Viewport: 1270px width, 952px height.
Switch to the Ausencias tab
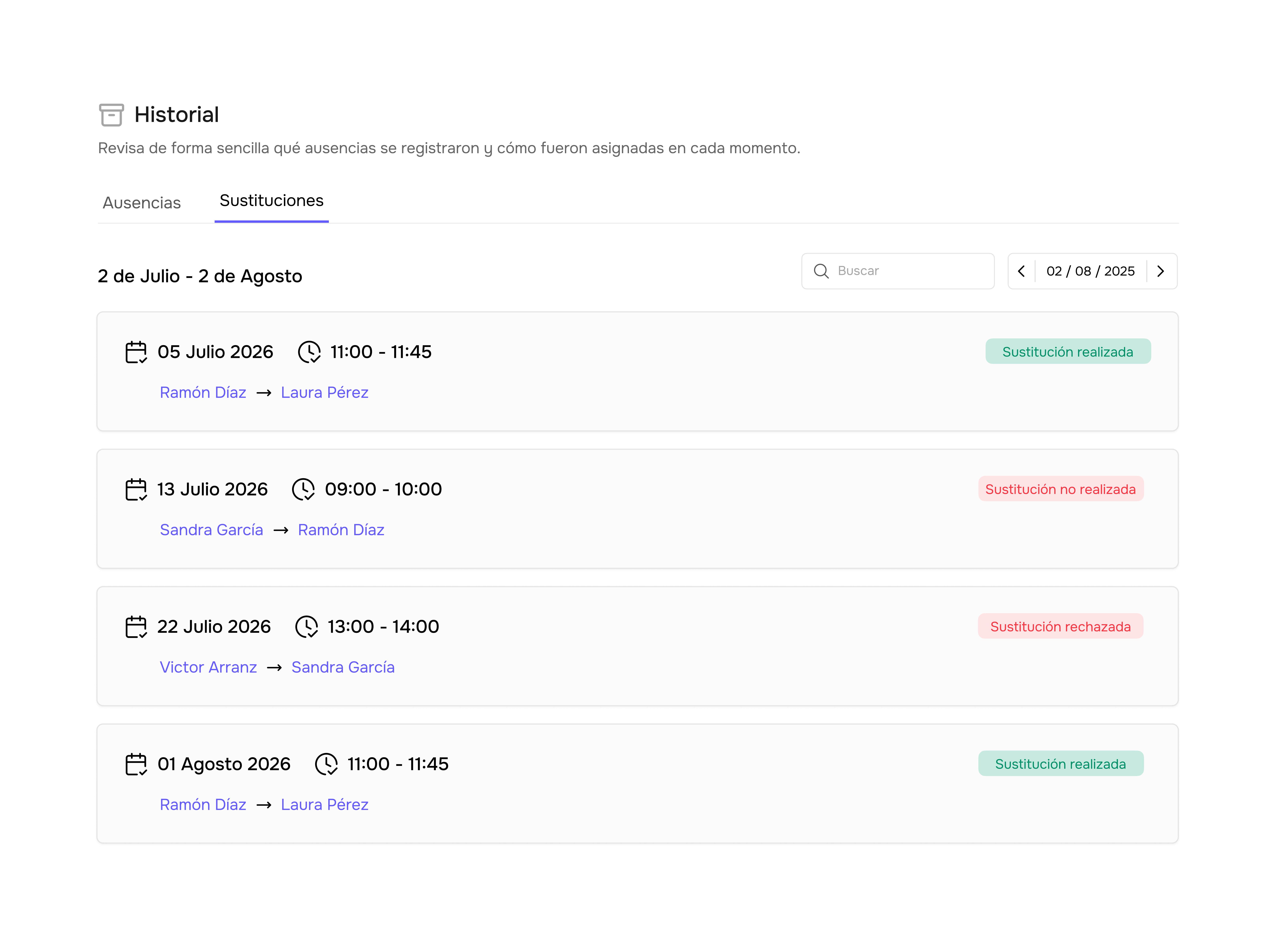(142, 203)
